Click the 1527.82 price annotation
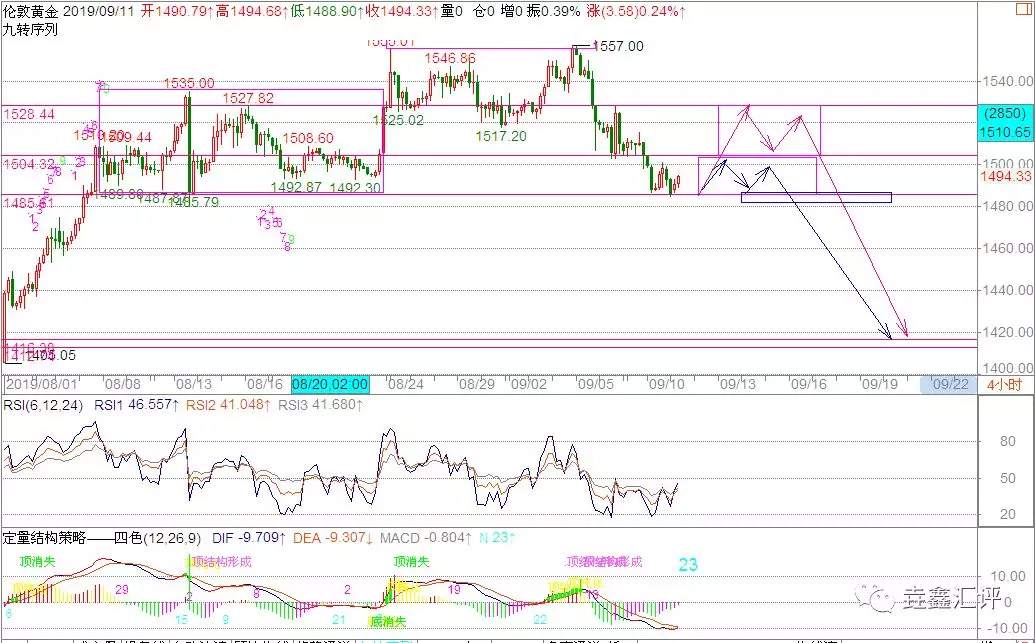Screen dimensions: 1035x643 248,98
